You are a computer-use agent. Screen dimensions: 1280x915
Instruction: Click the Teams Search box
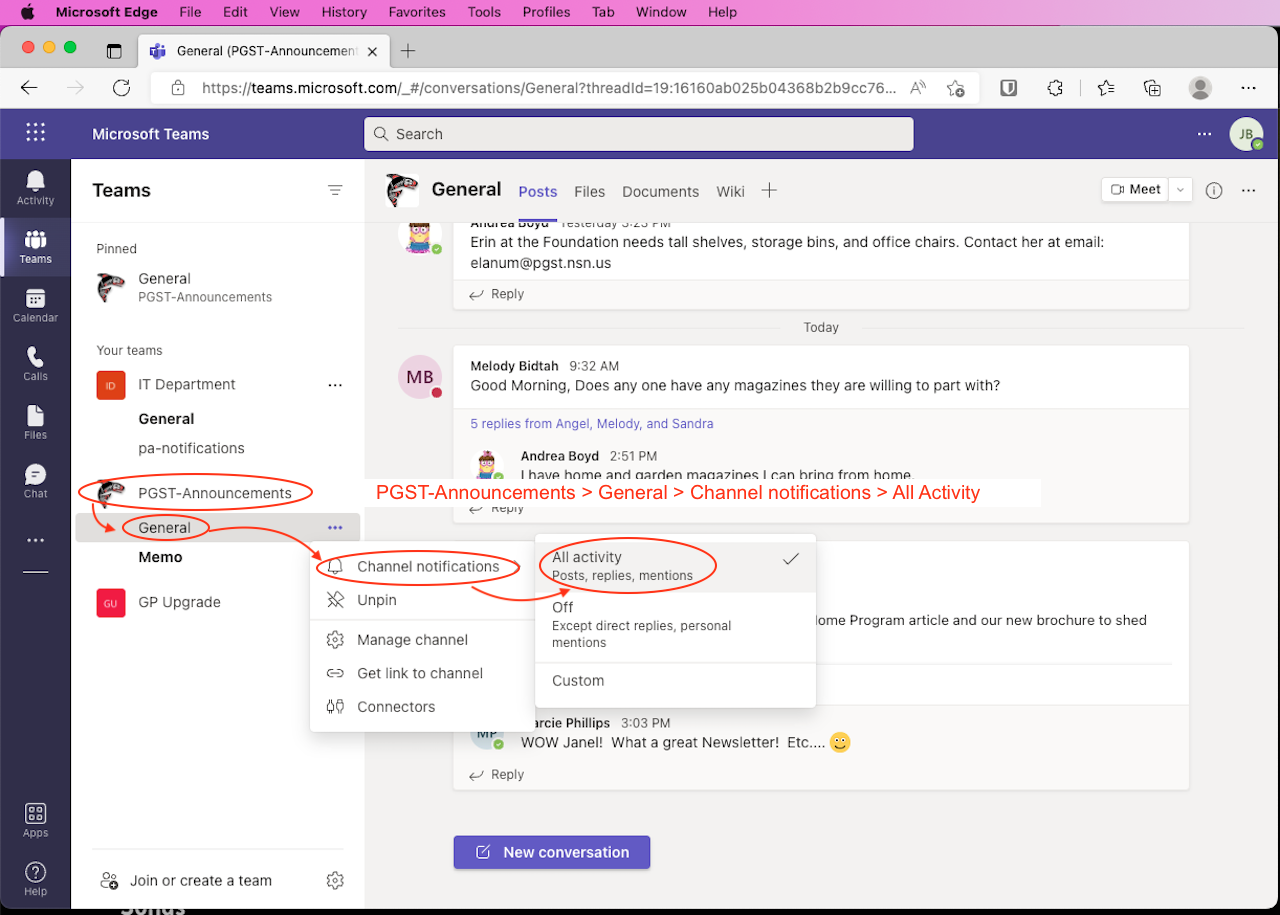coord(638,134)
